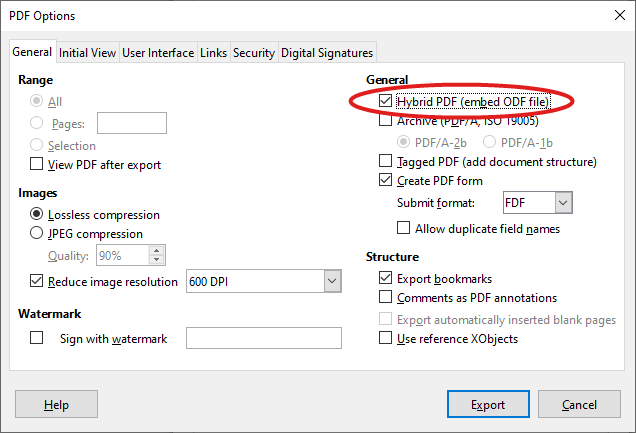Select JPEG compression radio button
Screen dimensions: 636x433
38,234
